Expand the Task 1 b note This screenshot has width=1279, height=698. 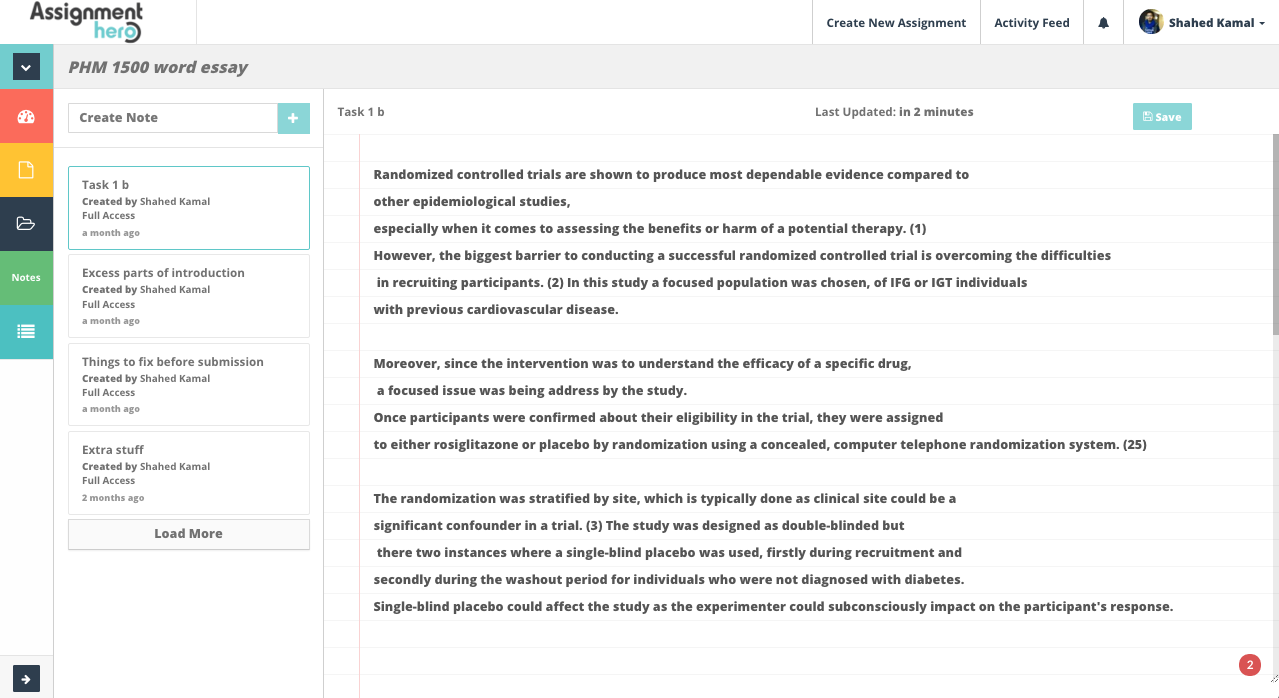pos(188,207)
